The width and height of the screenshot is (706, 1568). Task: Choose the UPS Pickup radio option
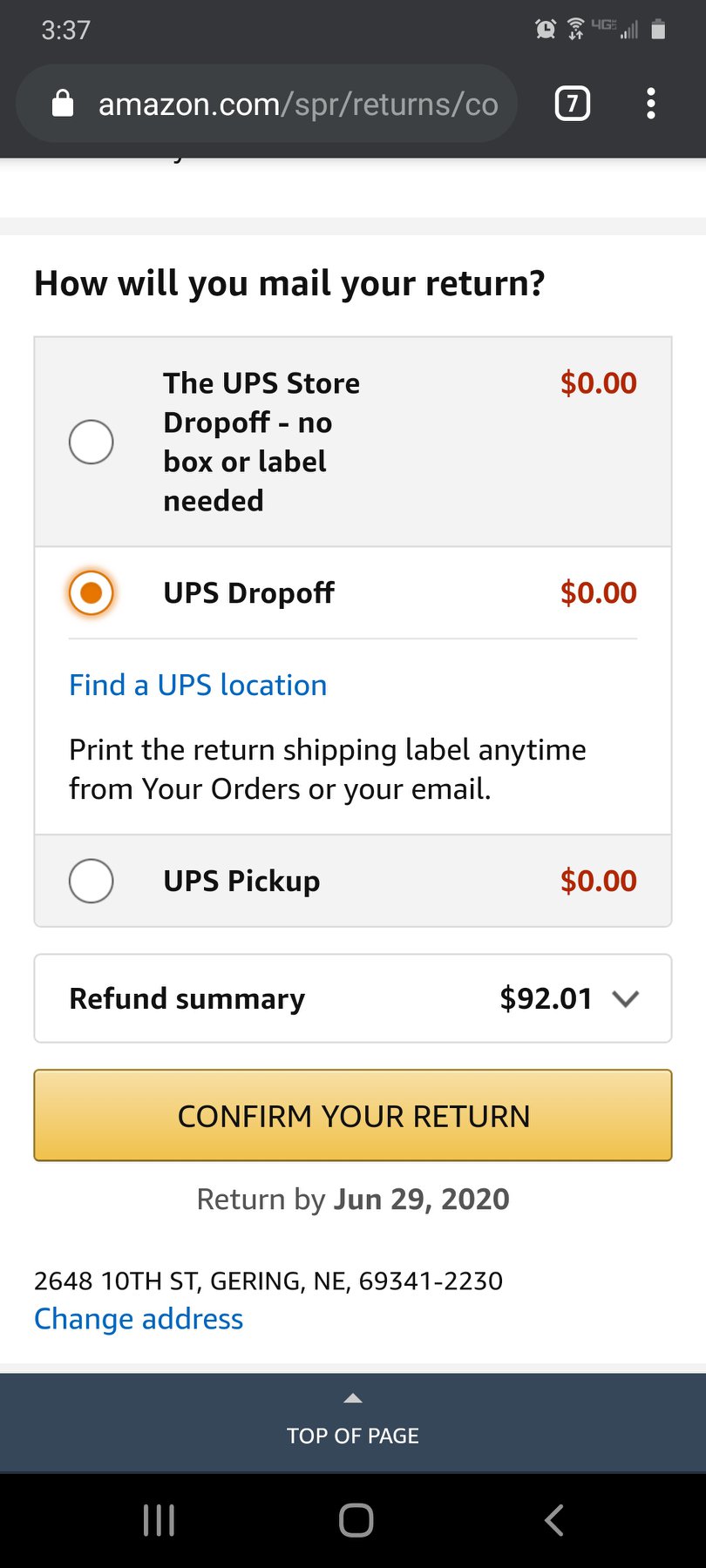[92, 881]
